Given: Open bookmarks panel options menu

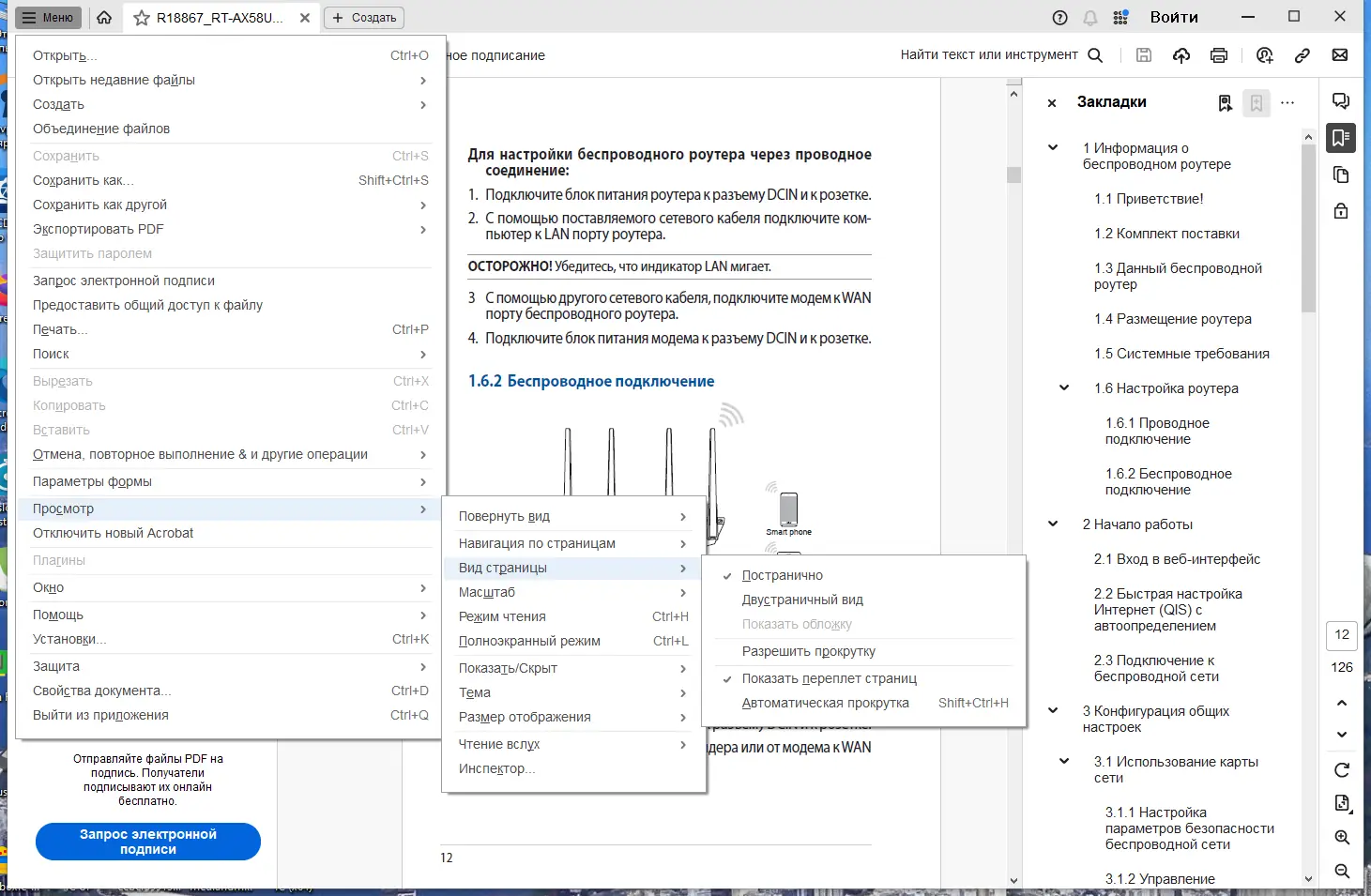Looking at the screenshot, I should click(1287, 103).
